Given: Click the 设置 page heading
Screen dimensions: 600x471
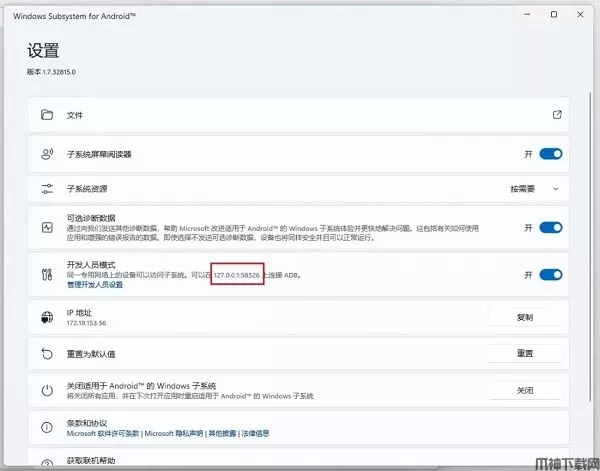Looking at the screenshot, I should coord(43,51).
